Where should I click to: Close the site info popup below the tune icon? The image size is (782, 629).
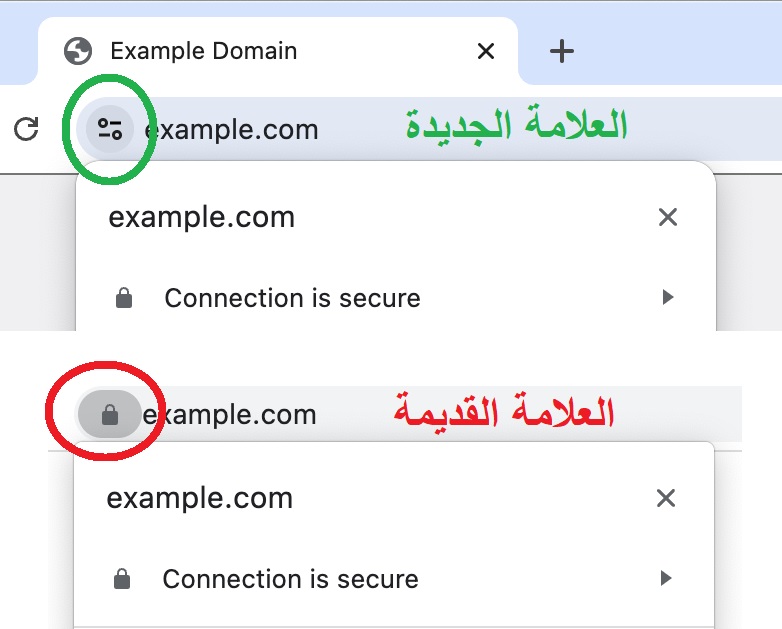click(x=667, y=217)
